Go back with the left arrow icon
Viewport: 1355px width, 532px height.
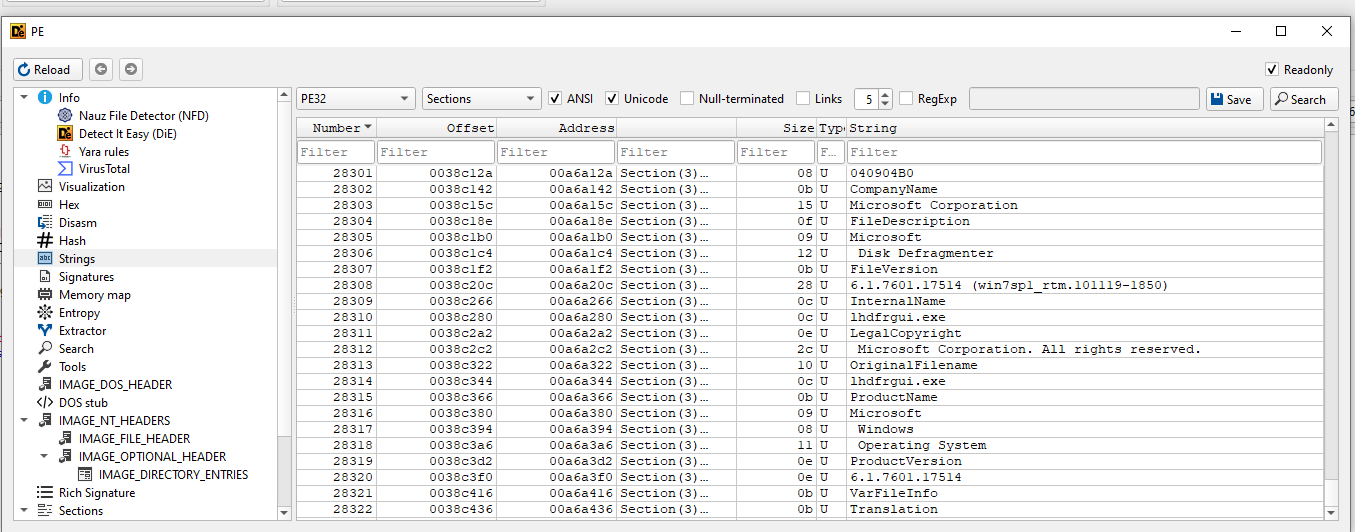(101, 69)
